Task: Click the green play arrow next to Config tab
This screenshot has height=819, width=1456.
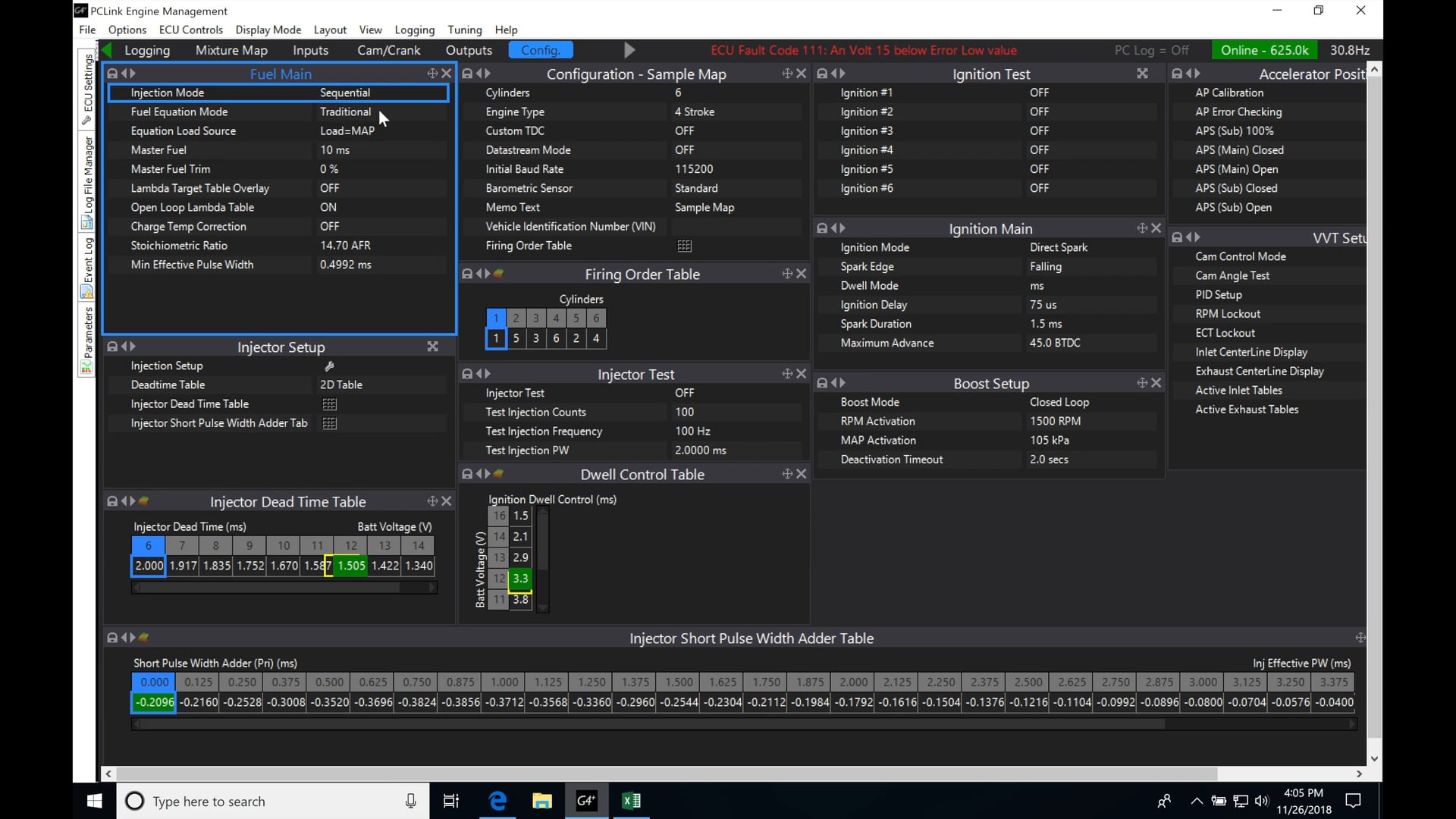Action: [629, 49]
